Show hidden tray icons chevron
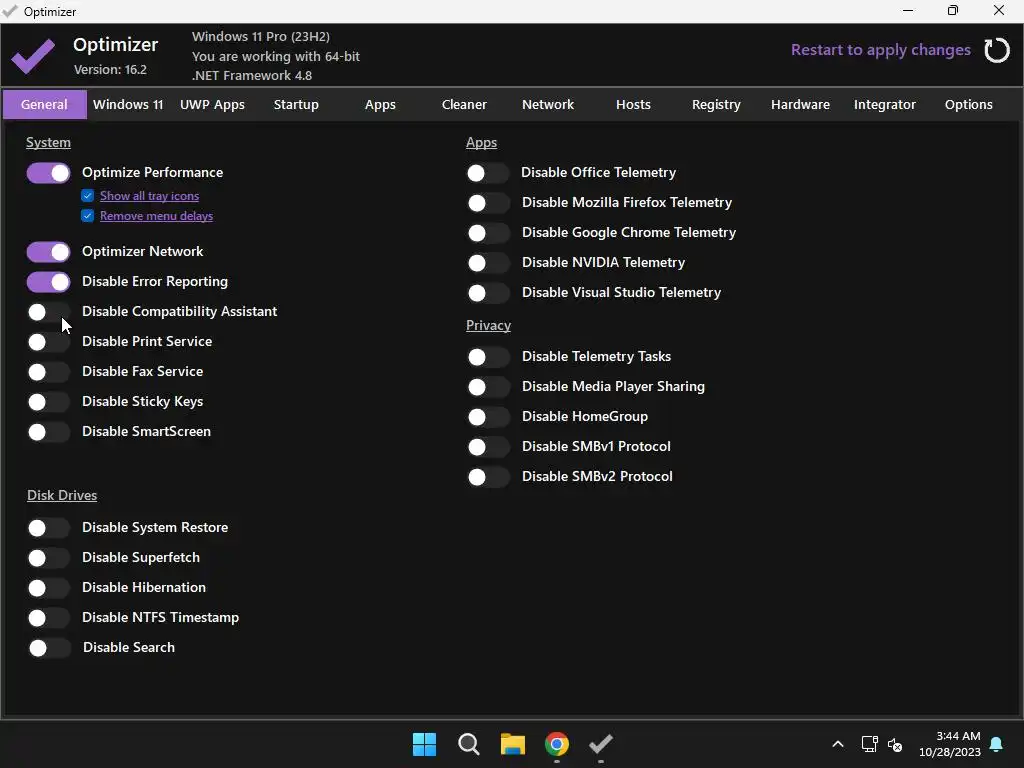 (x=838, y=744)
